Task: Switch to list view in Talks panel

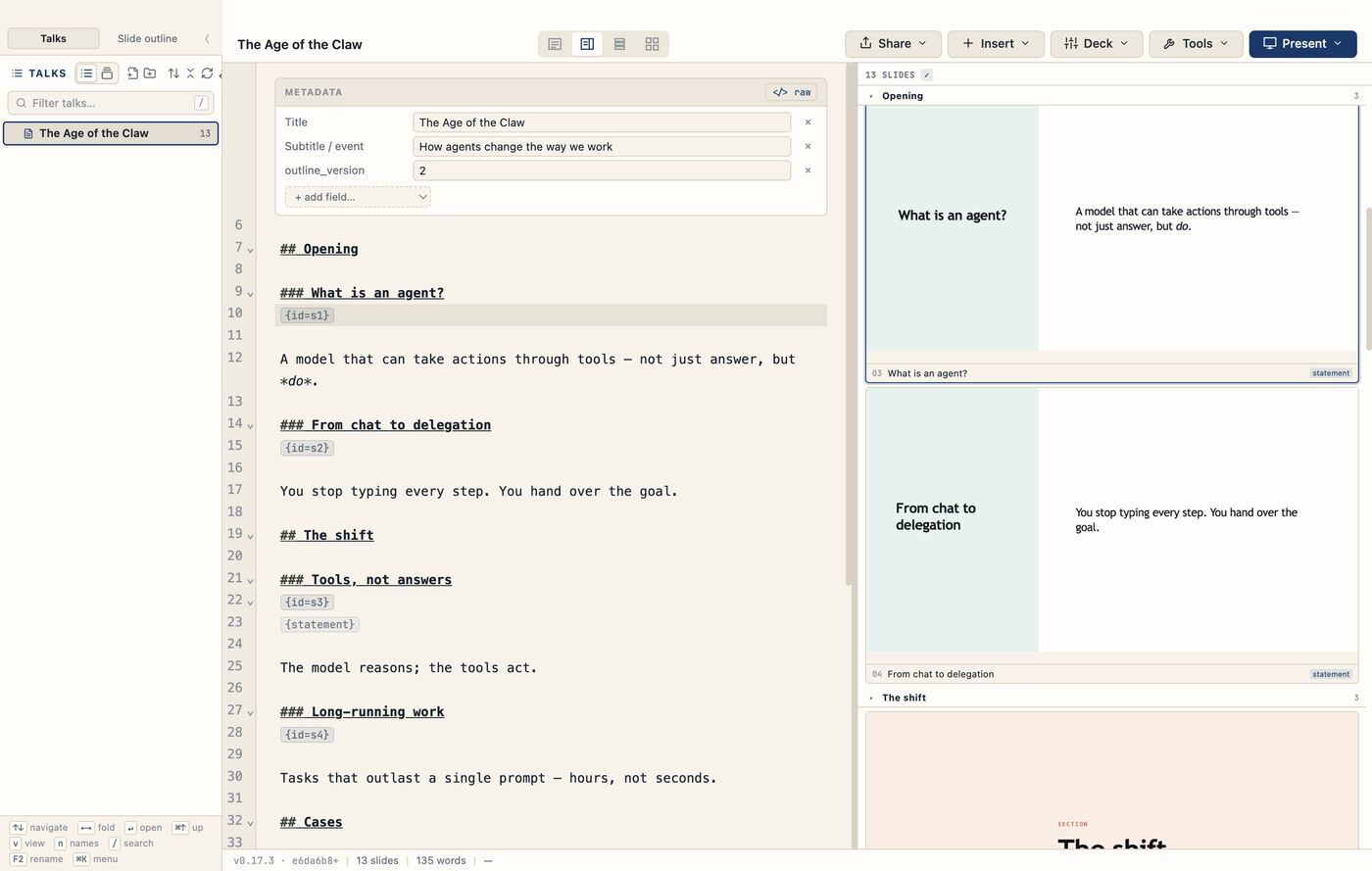Action: [x=87, y=73]
